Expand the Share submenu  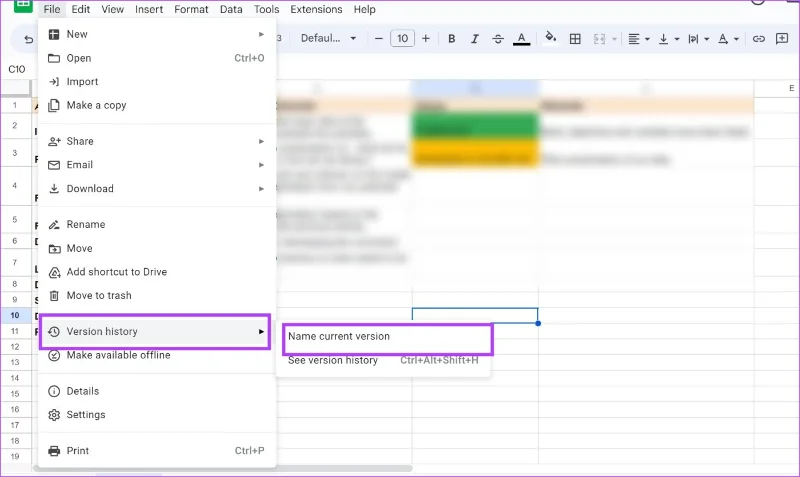pyautogui.click(x=157, y=141)
